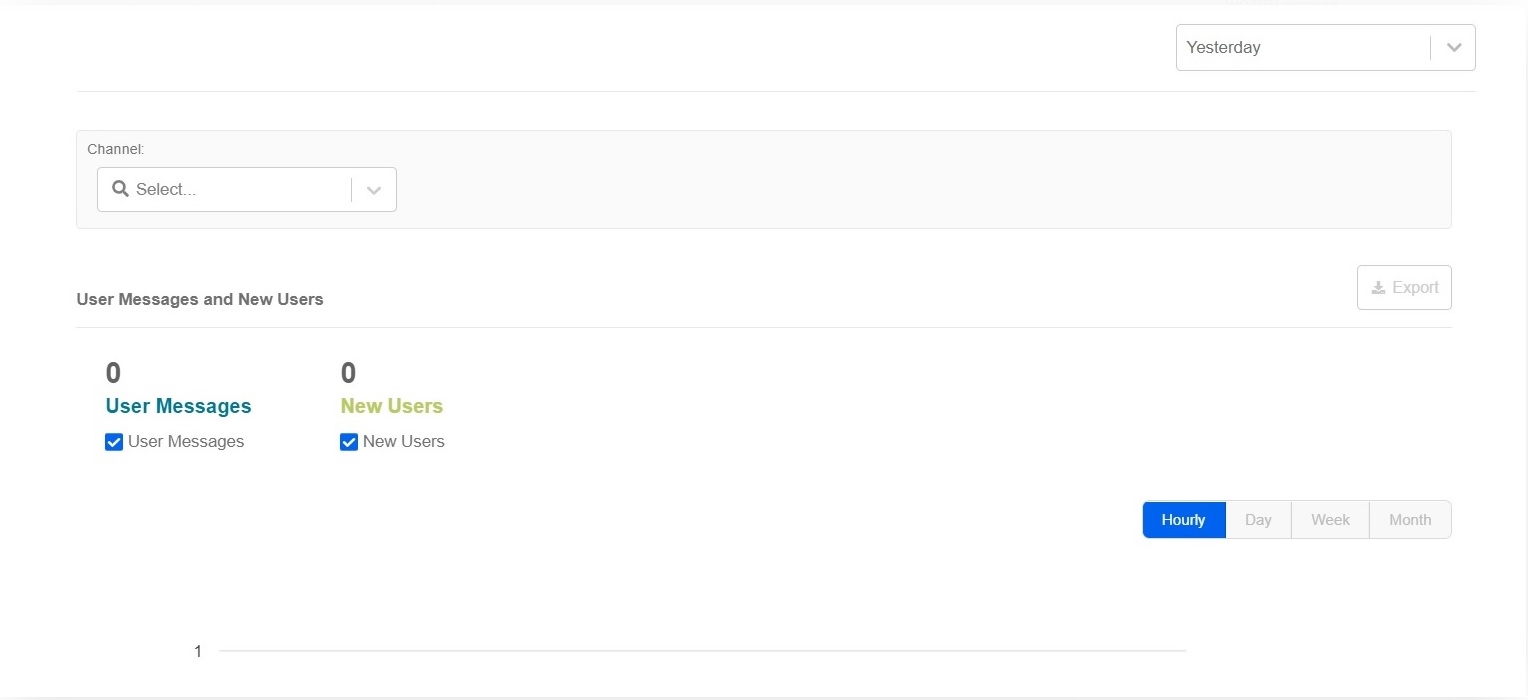Click the 'New Users' checkbox label text

403,442
